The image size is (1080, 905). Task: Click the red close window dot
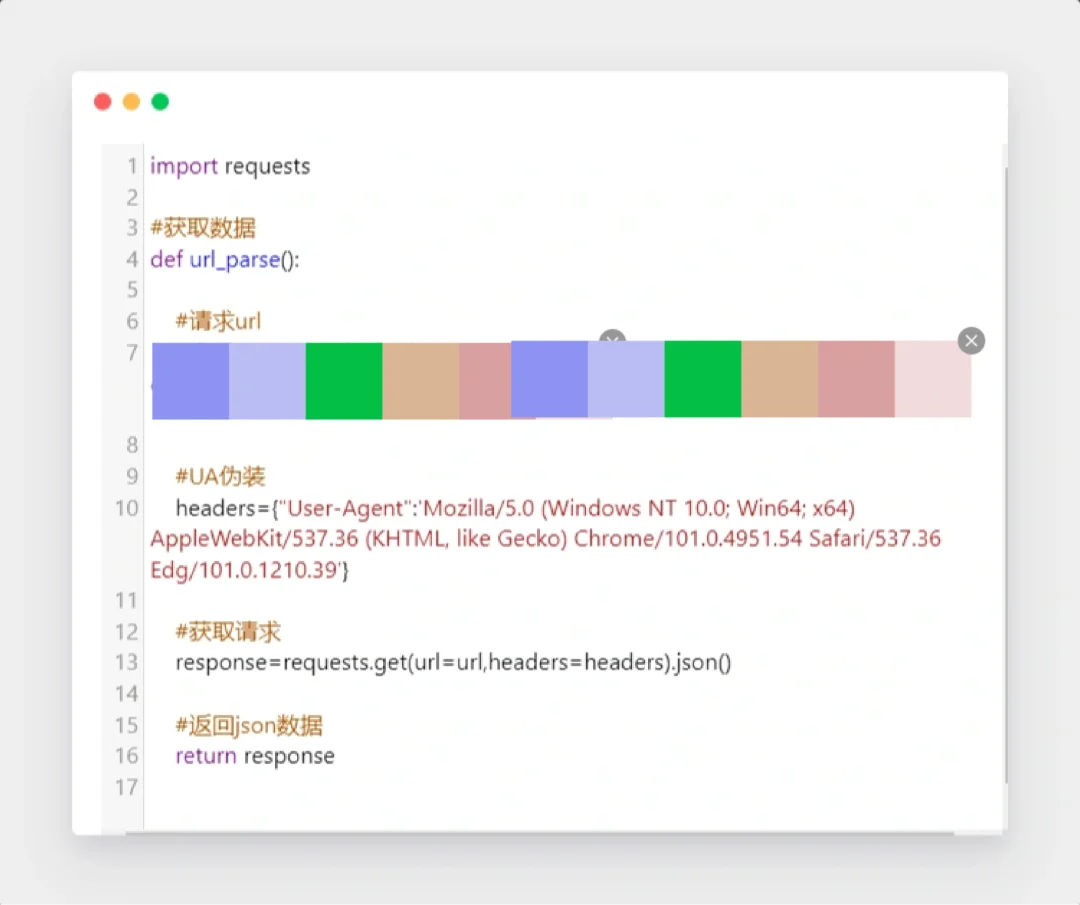pos(103,102)
